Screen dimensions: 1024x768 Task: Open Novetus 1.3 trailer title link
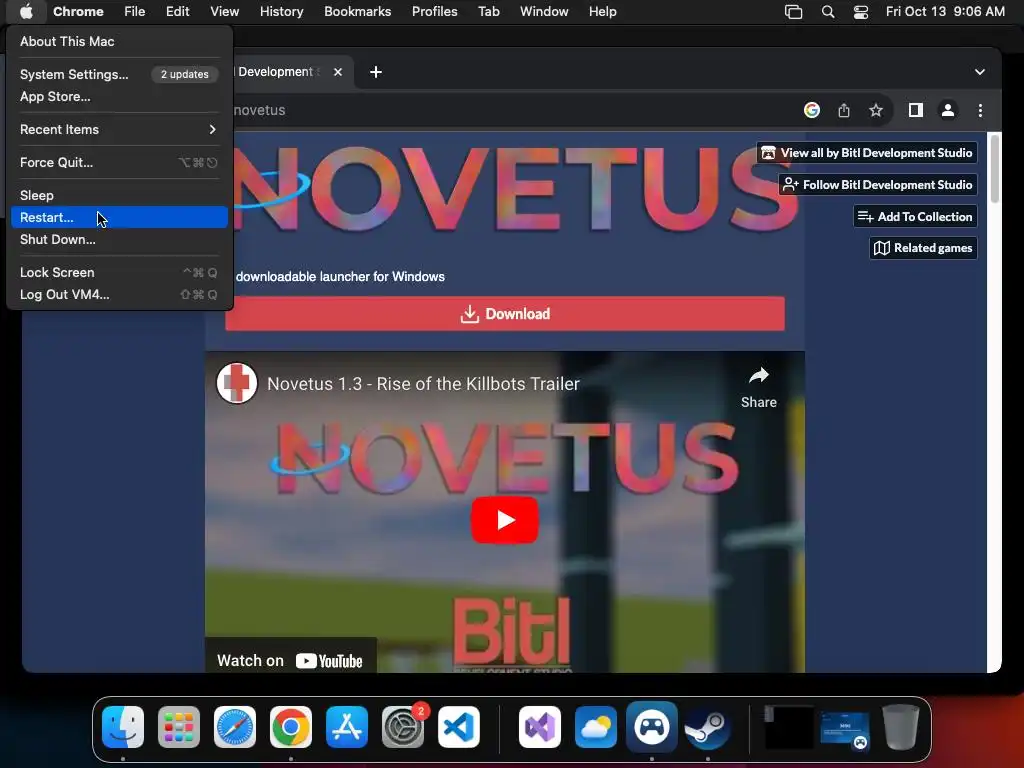tap(423, 384)
